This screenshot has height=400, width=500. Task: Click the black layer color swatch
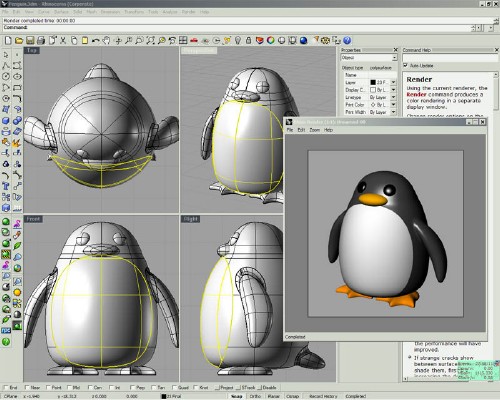(x=373, y=82)
